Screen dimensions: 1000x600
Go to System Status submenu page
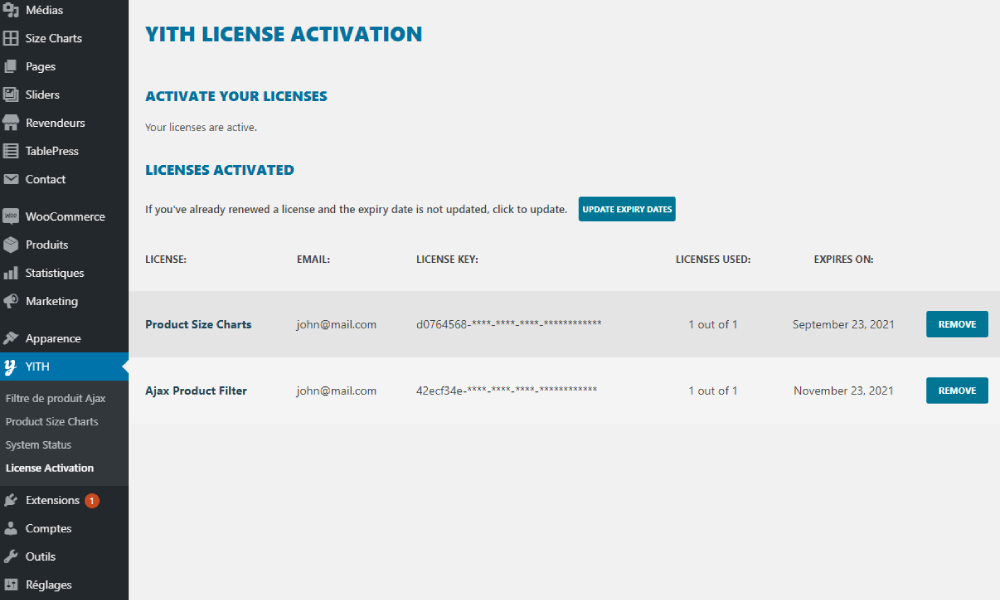point(38,445)
